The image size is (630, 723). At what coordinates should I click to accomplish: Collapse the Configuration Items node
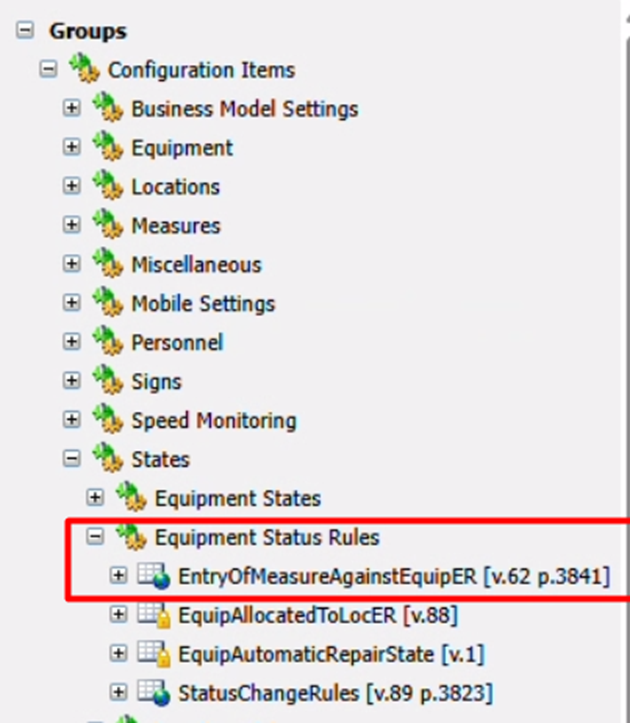(48, 70)
